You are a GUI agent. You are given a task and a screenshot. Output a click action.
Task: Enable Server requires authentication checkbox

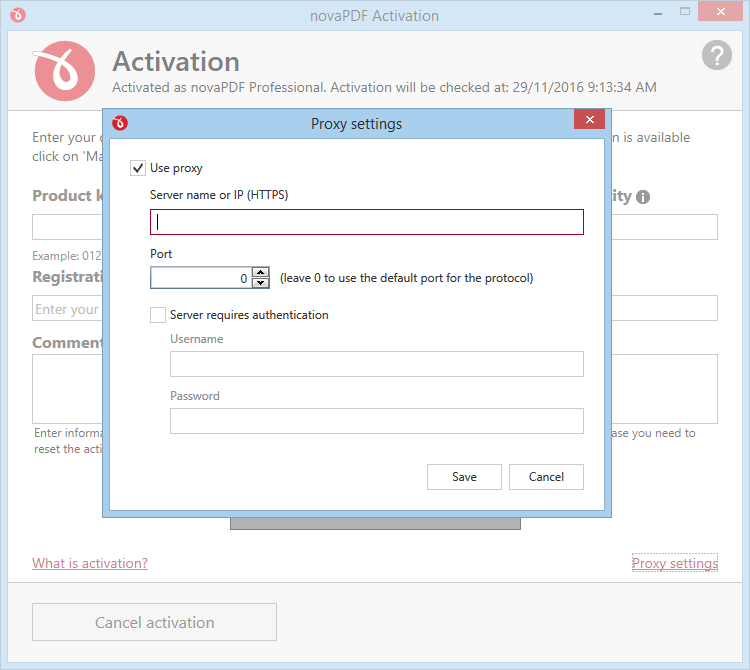click(x=158, y=315)
